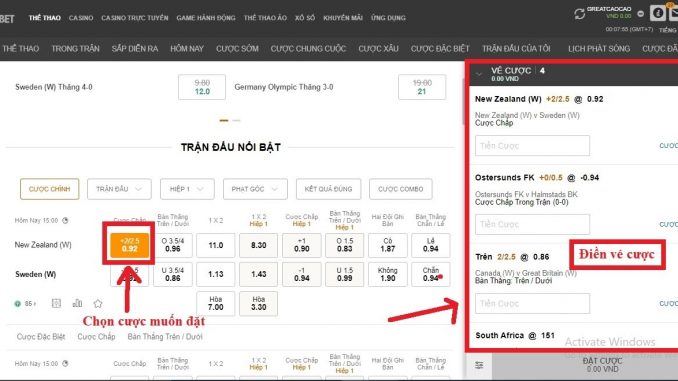Open the Trận Đấu dropdown filter
Image resolution: width=678 pixels, height=381 pixels.
click(119, 189)
